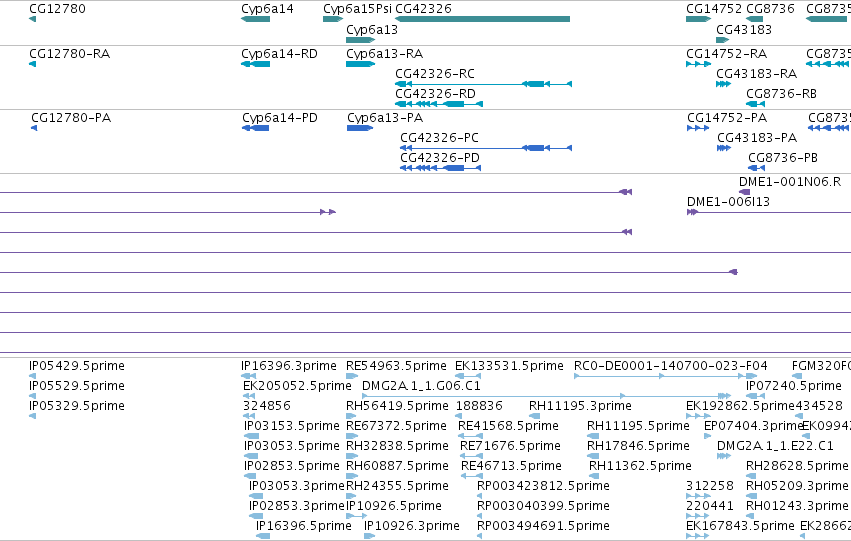Screen dimensions: 851x541
Task: Select EST RH32838.5prime
Action: click(352, 456)
